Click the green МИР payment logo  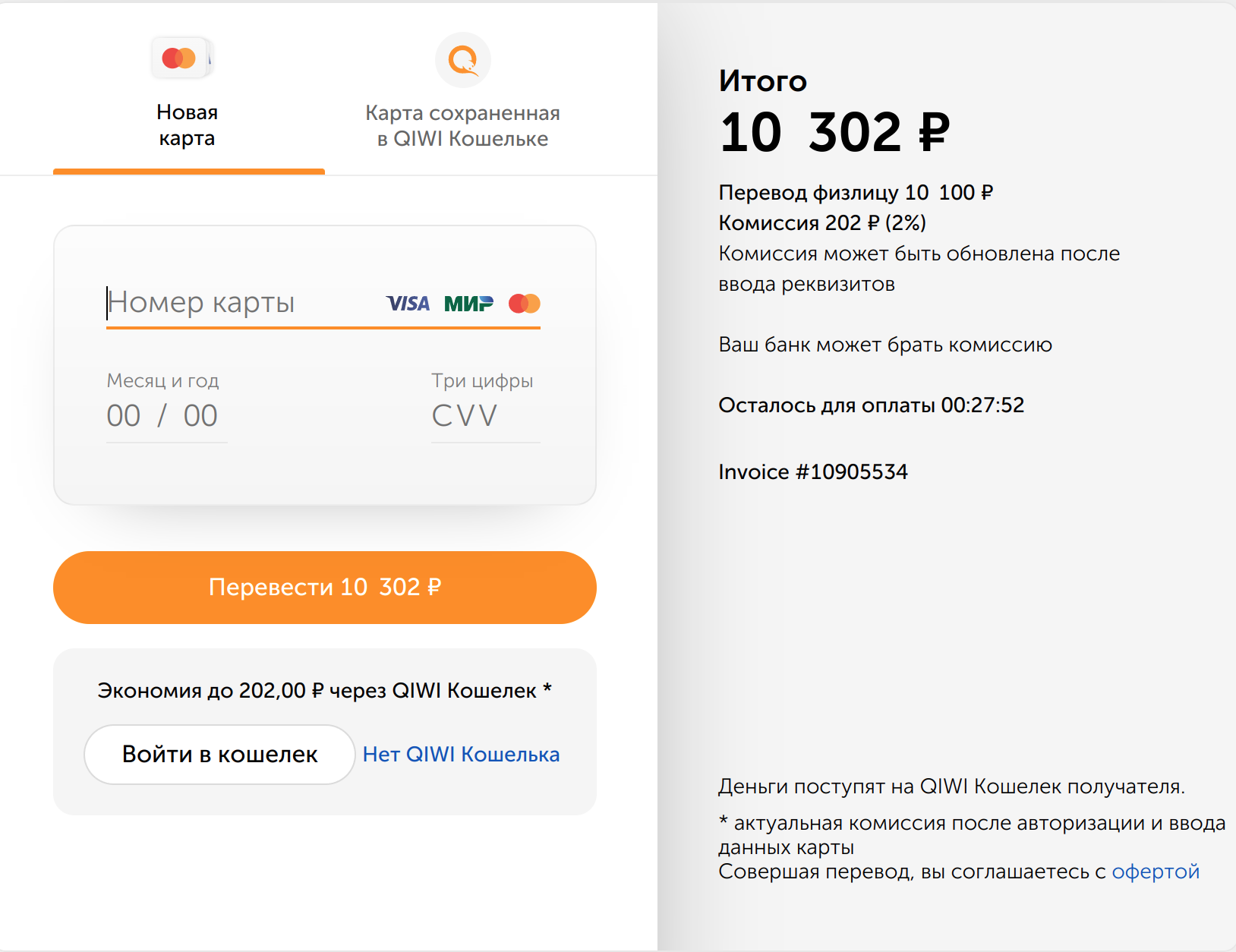click(x=468, y=304)
